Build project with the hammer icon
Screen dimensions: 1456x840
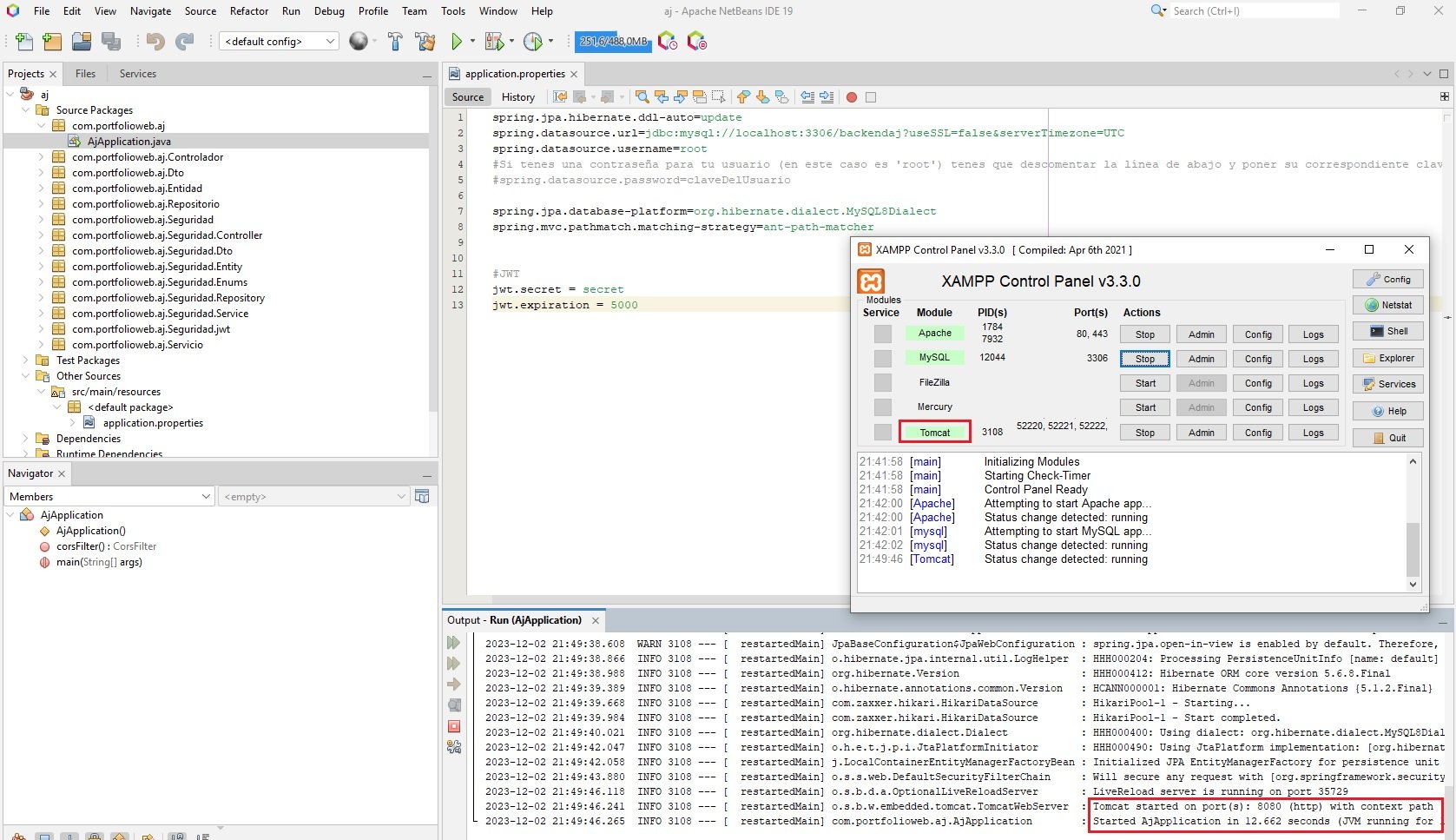(x=395, y=41)
